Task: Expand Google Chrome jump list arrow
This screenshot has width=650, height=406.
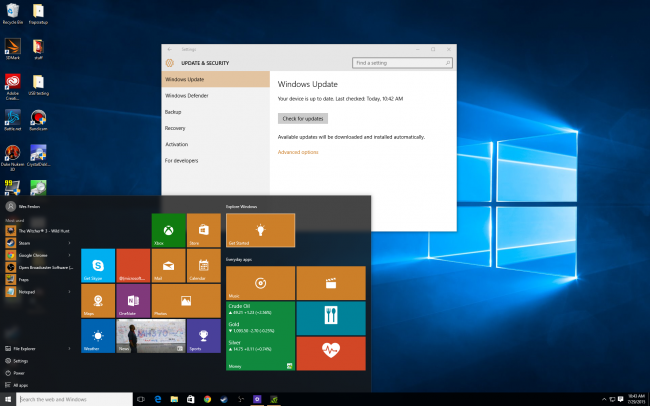Action: 69,255
